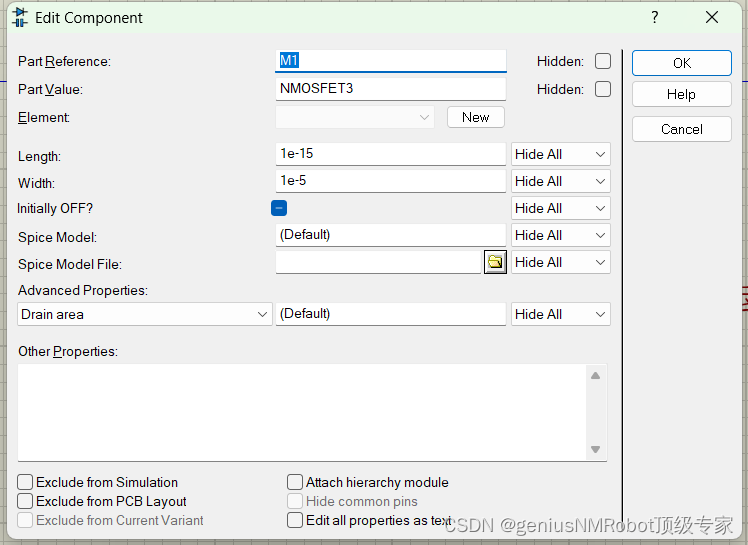Enable Exclude from PCB Layout
748x545 pixels.
pos(25,501)
